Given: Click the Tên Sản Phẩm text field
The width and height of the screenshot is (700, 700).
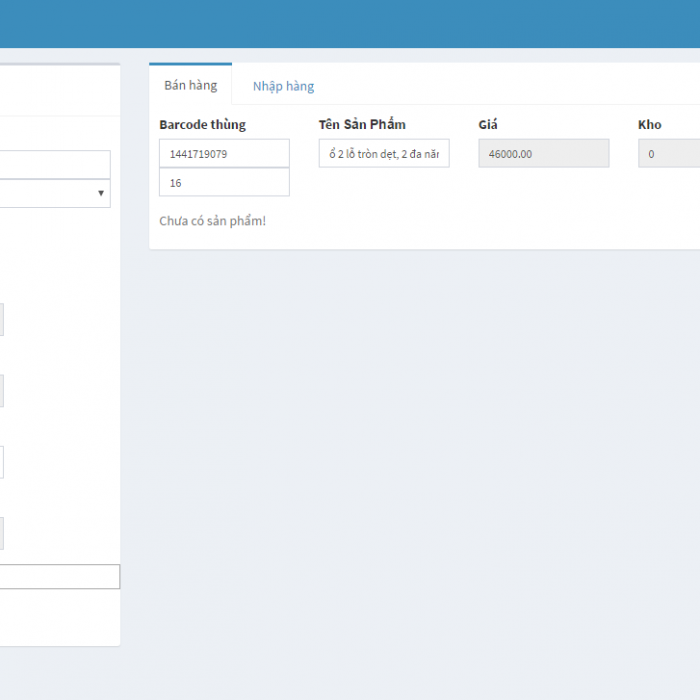Looking at the screenshot, I should 384,154.
